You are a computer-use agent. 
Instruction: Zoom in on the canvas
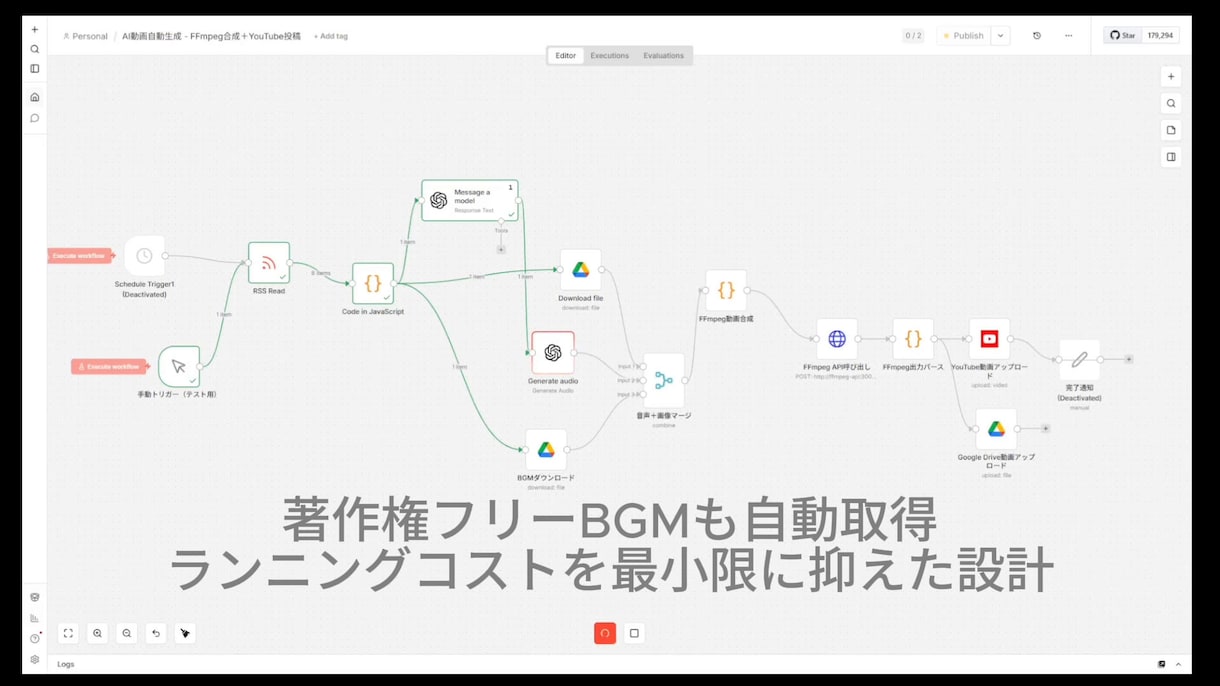(97, 633)
